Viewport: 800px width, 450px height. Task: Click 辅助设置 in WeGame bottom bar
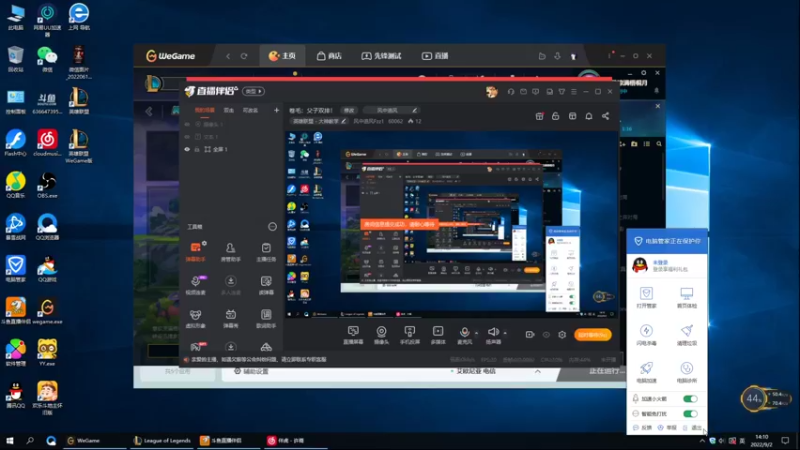click(x=251, y=371)
